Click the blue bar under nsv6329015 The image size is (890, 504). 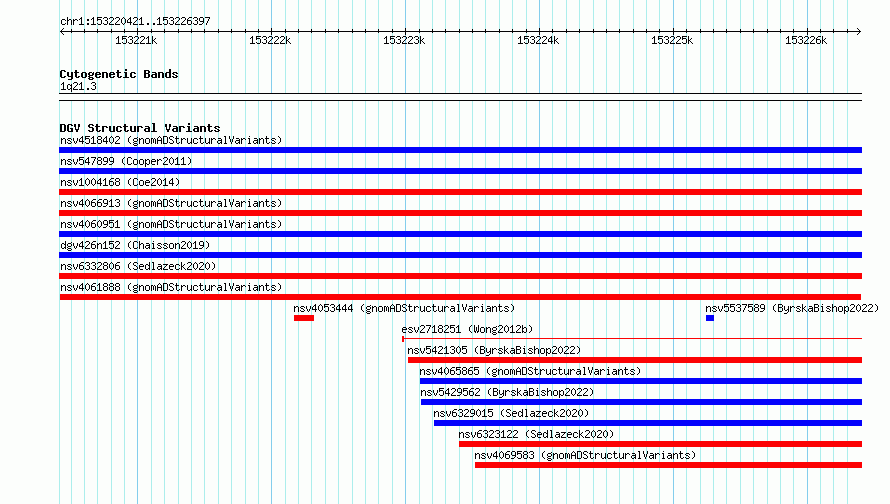tap(648, 423)
